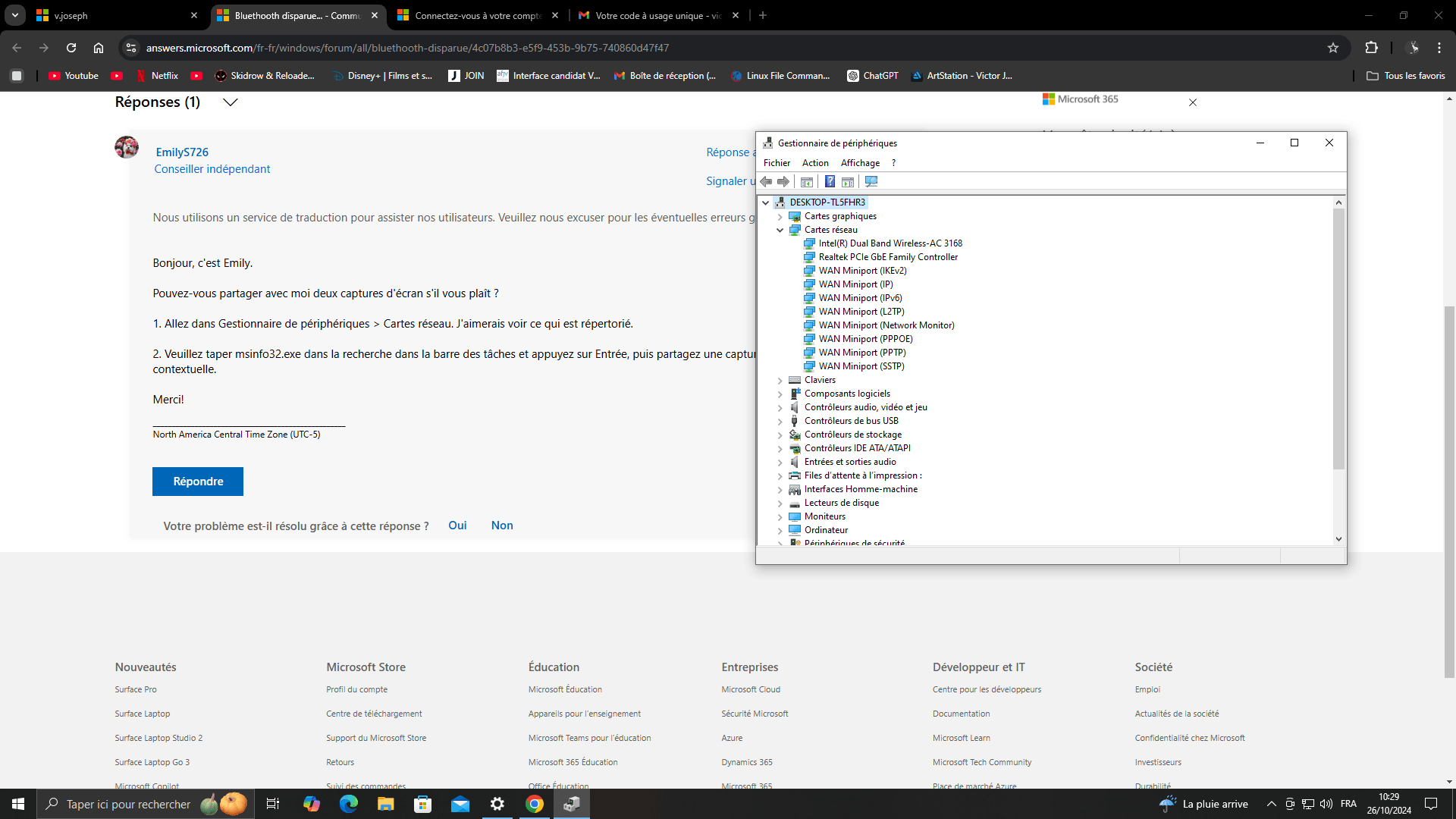Screen dimensions: 1456x819
Task: Collapse the Réponses (1) chevron
Action: 231,102
